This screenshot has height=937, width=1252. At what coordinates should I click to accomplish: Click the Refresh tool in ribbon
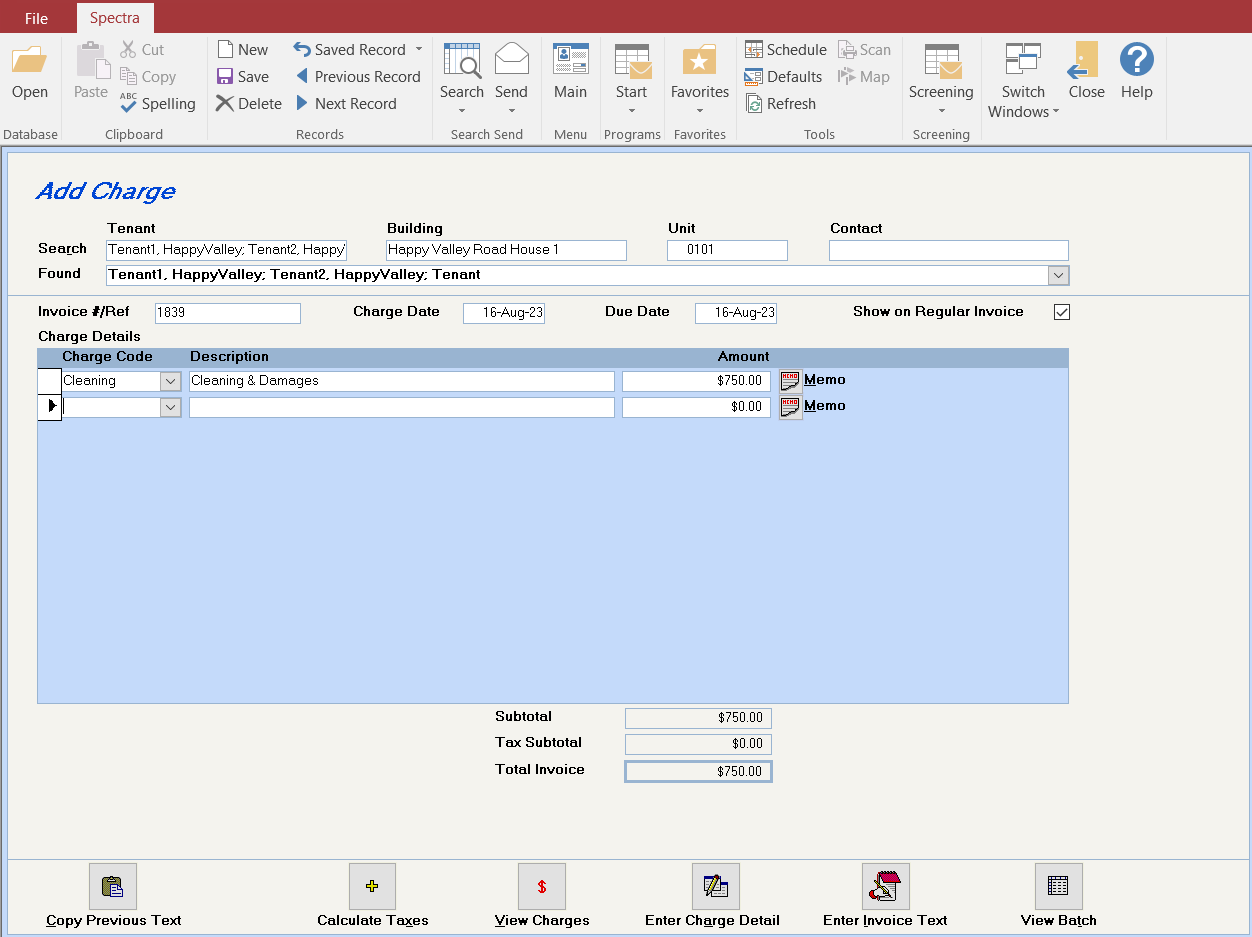781,104
